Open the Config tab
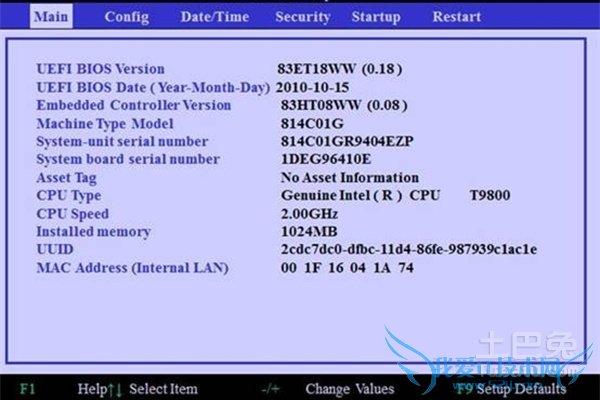 127,17
